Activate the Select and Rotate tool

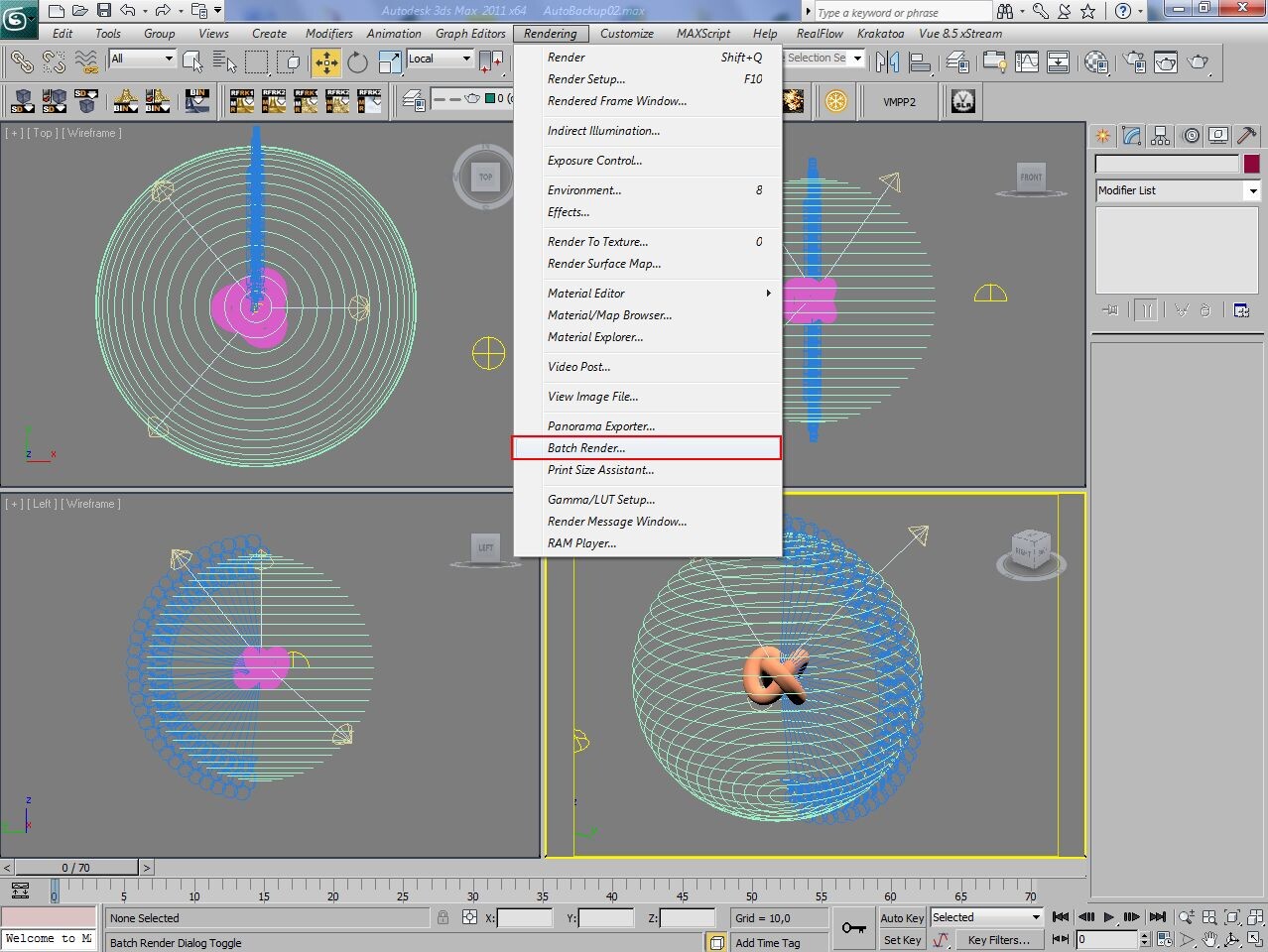(x=357, y=62)
